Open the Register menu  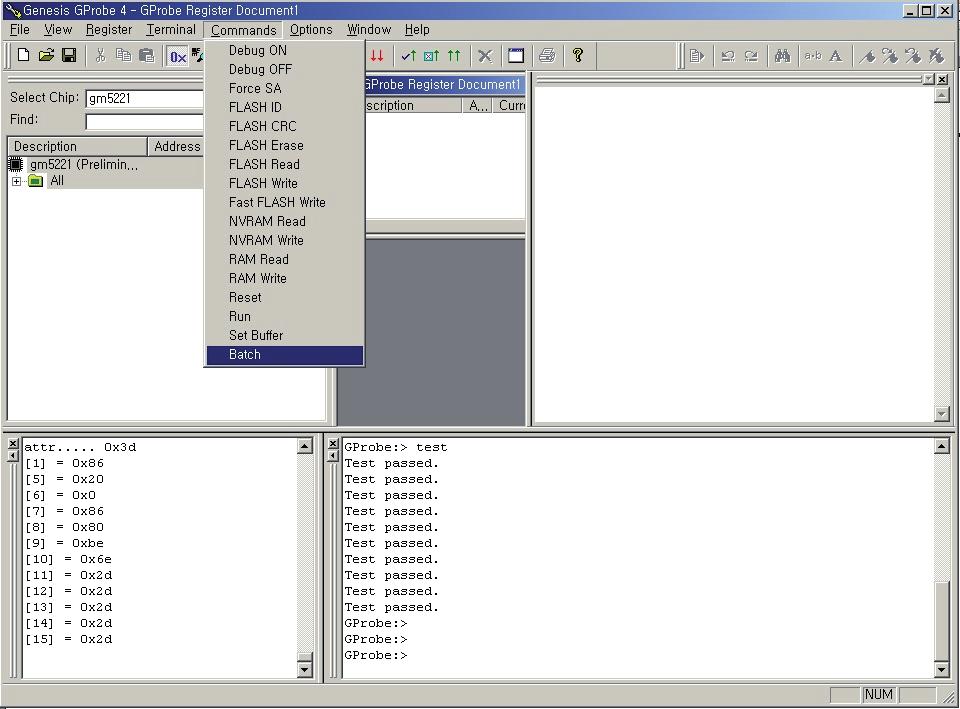pos(109,29)
